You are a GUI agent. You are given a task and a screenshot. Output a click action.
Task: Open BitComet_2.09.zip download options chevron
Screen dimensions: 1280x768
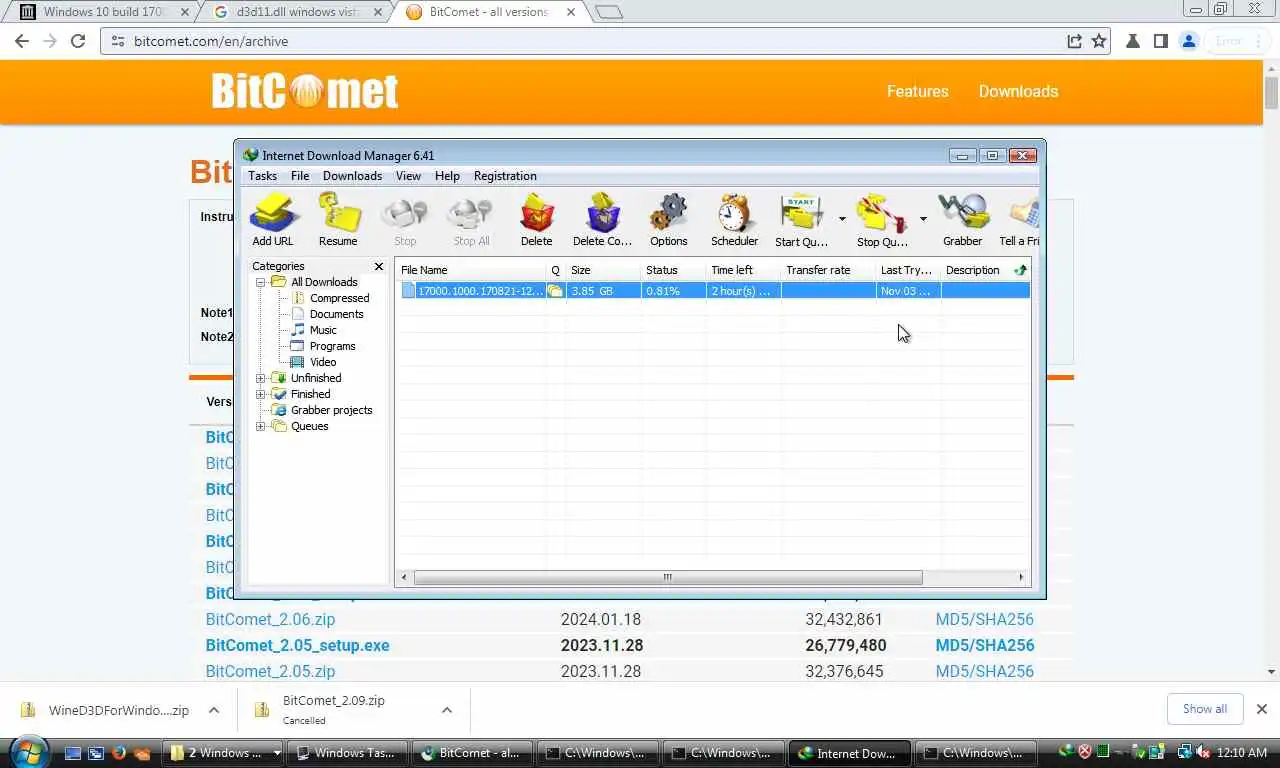(446, 710)
